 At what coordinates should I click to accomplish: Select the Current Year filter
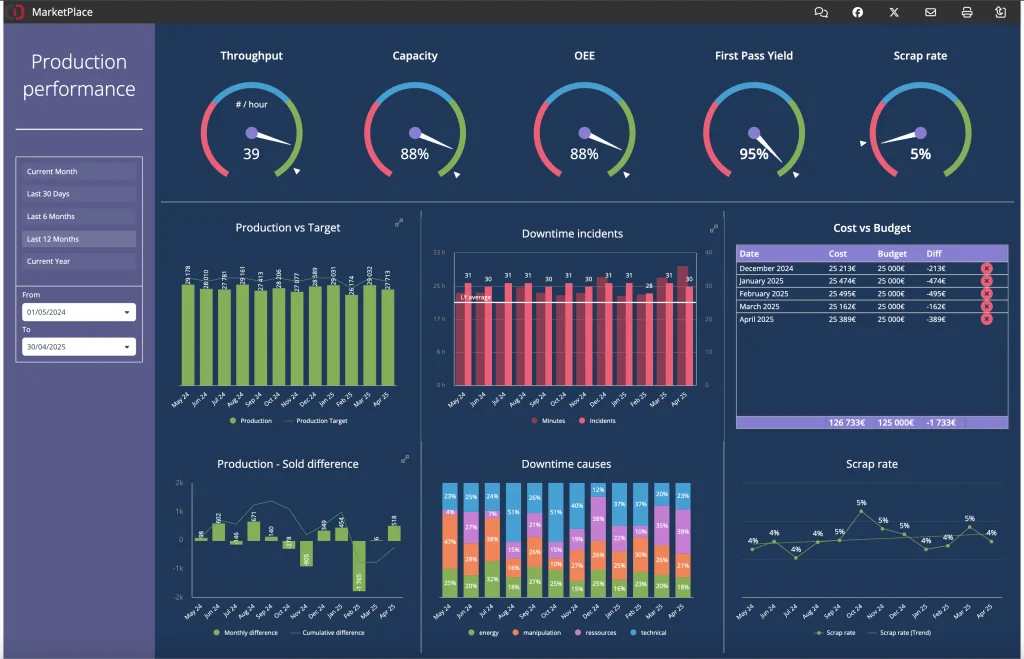pos(79,261)
